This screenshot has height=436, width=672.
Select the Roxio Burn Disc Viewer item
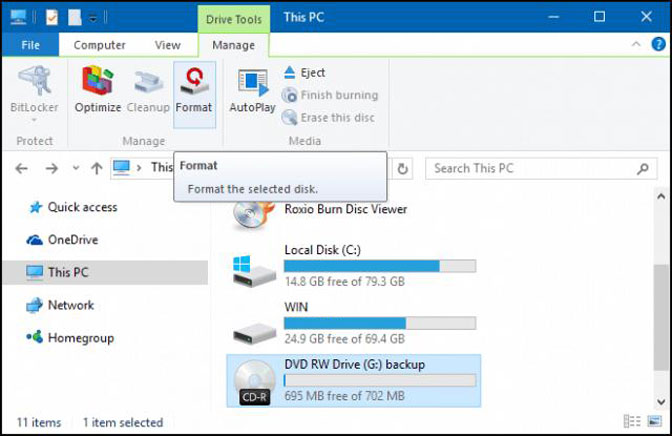[x=320, y=212]
